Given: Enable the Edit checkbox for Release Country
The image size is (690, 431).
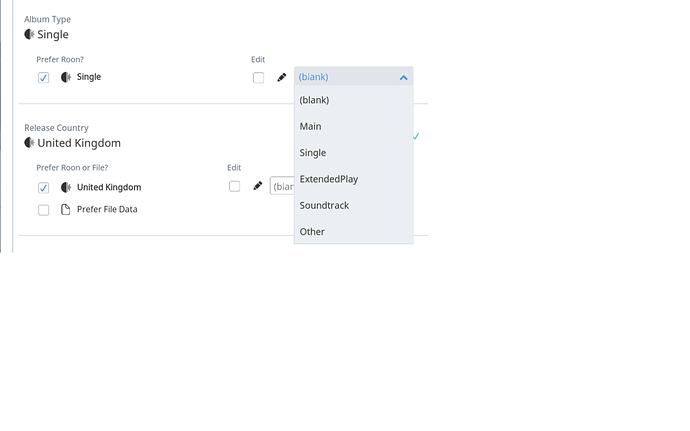Looking at the screenshot, I should (235, 186).
